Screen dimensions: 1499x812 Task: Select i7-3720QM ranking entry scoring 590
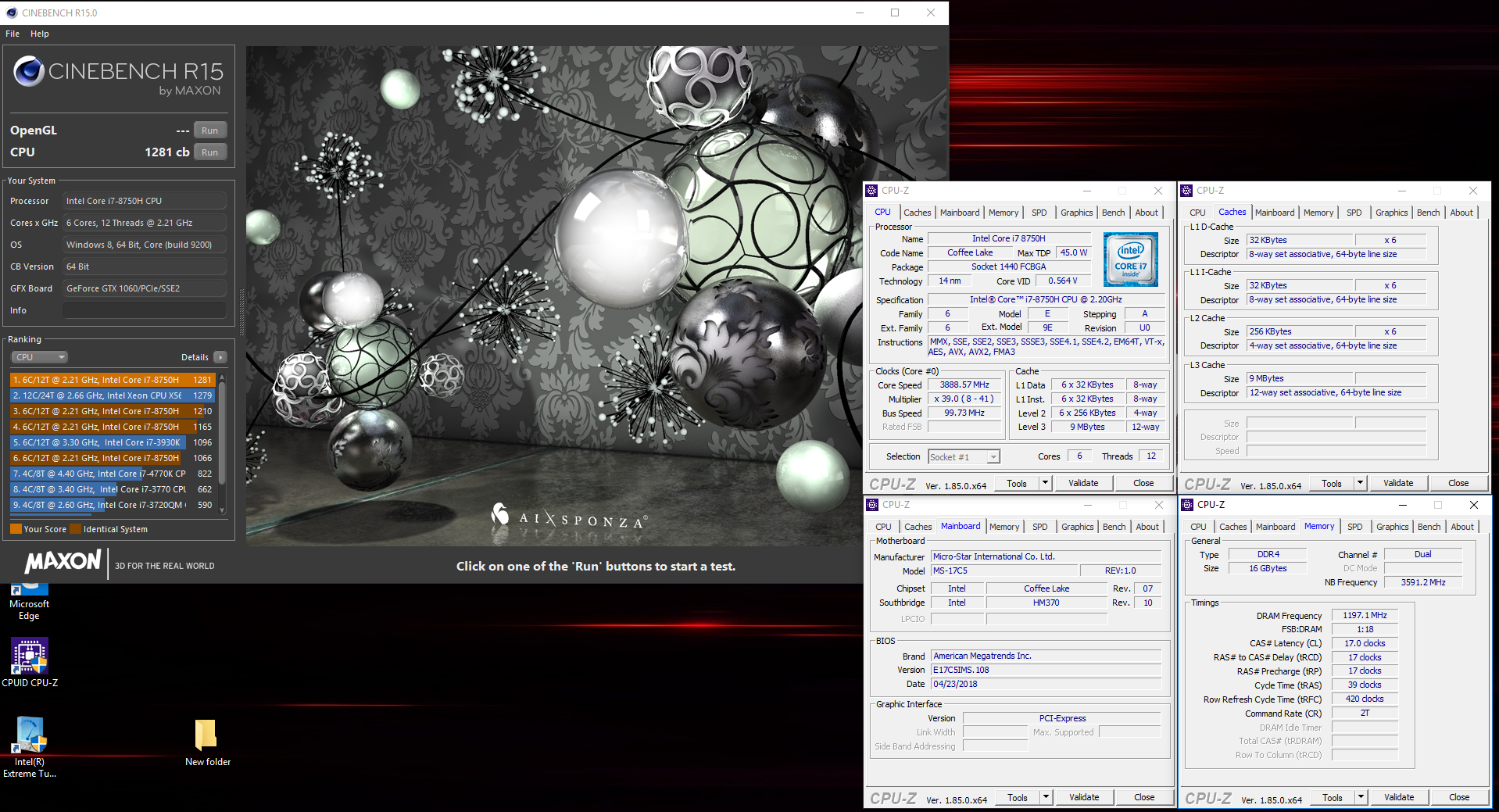pyautogui.click(x=112, y=505)
